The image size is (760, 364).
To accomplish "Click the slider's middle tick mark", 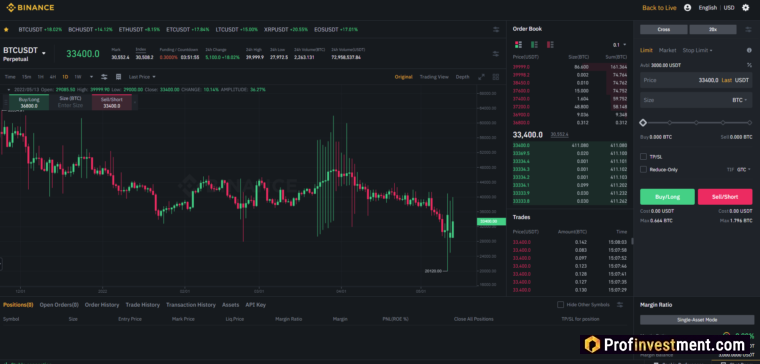I will (x=696, y=123).
